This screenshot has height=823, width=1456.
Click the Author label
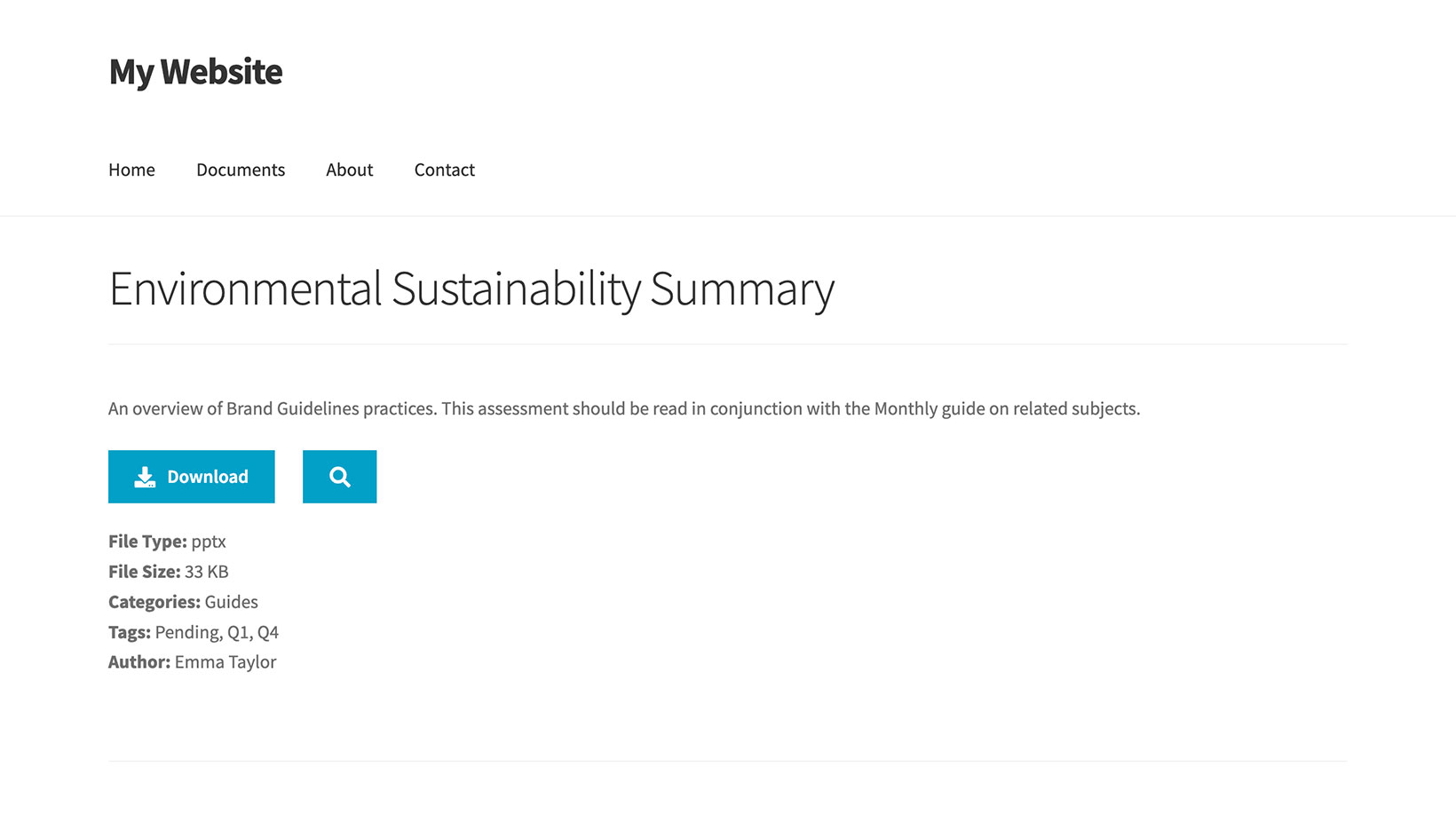click(139, 662)
